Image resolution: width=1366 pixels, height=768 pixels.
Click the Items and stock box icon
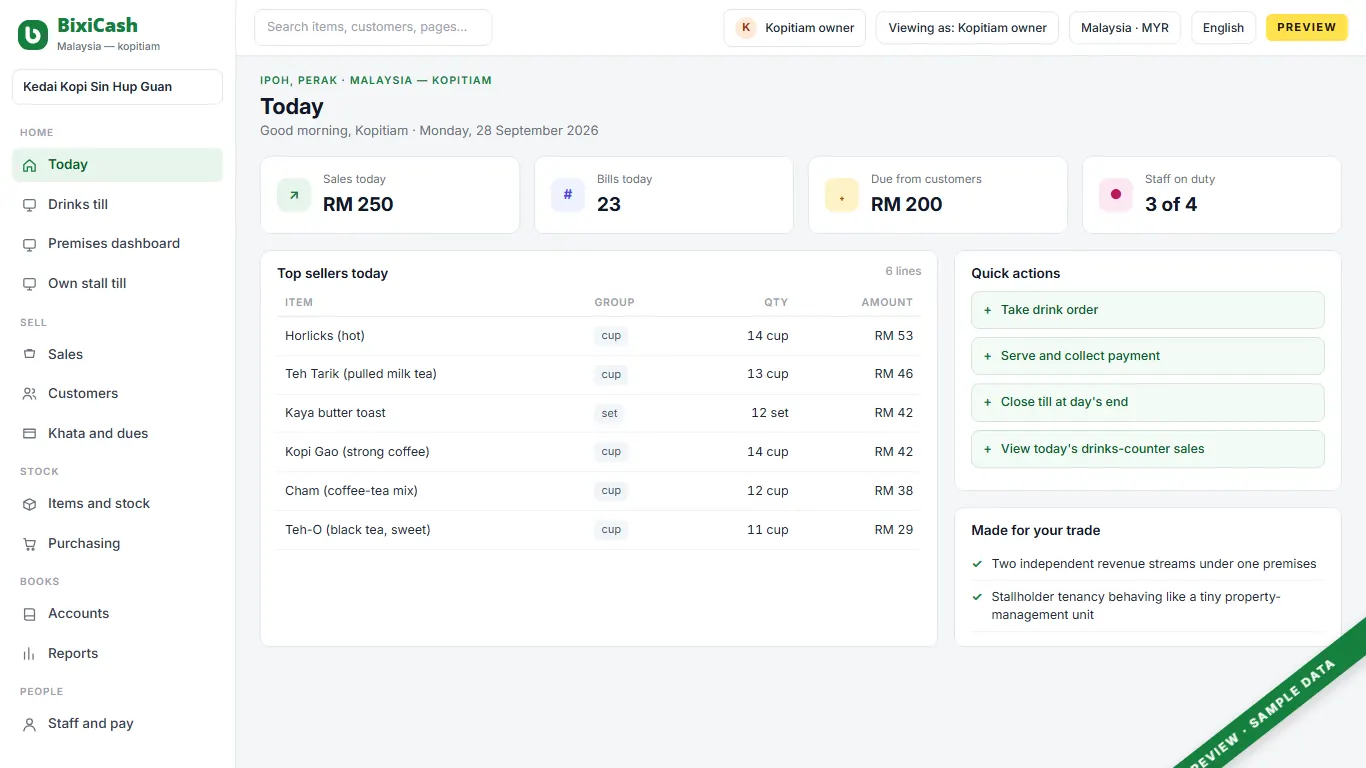pos(29,504)
